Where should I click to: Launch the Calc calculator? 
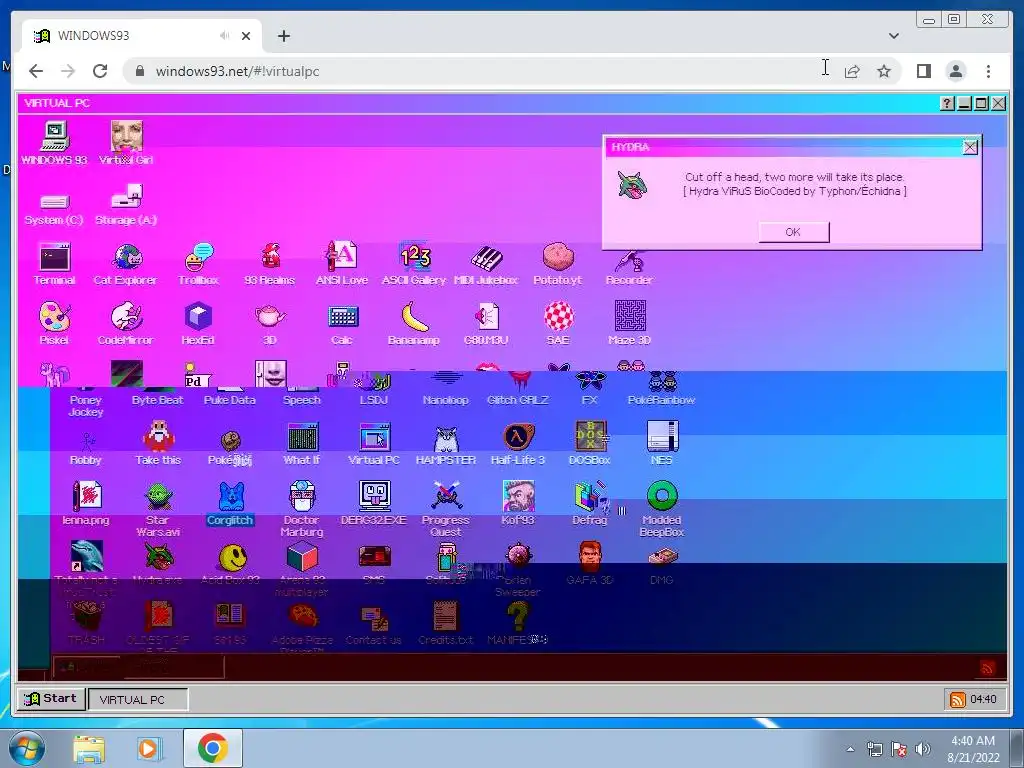pos(342,317)
